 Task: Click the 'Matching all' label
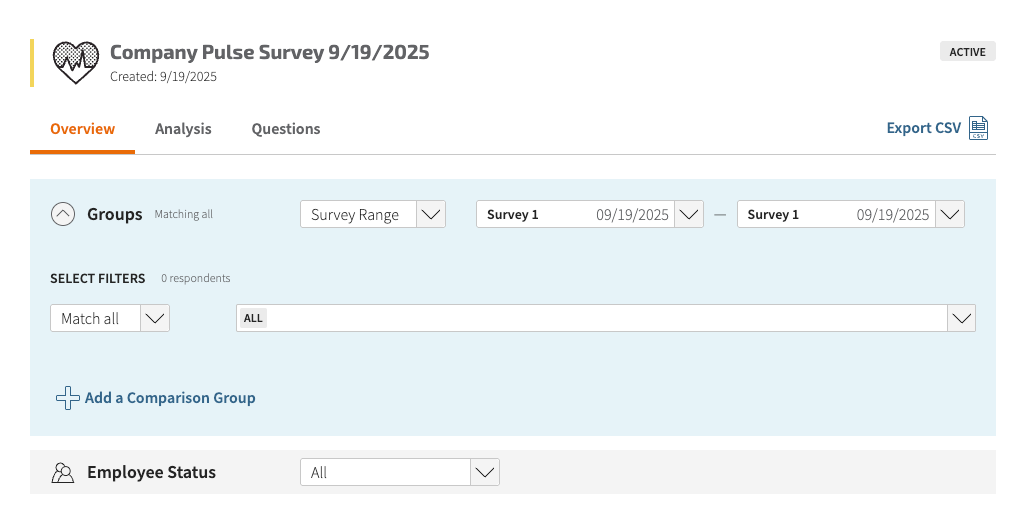coord(183,214)
